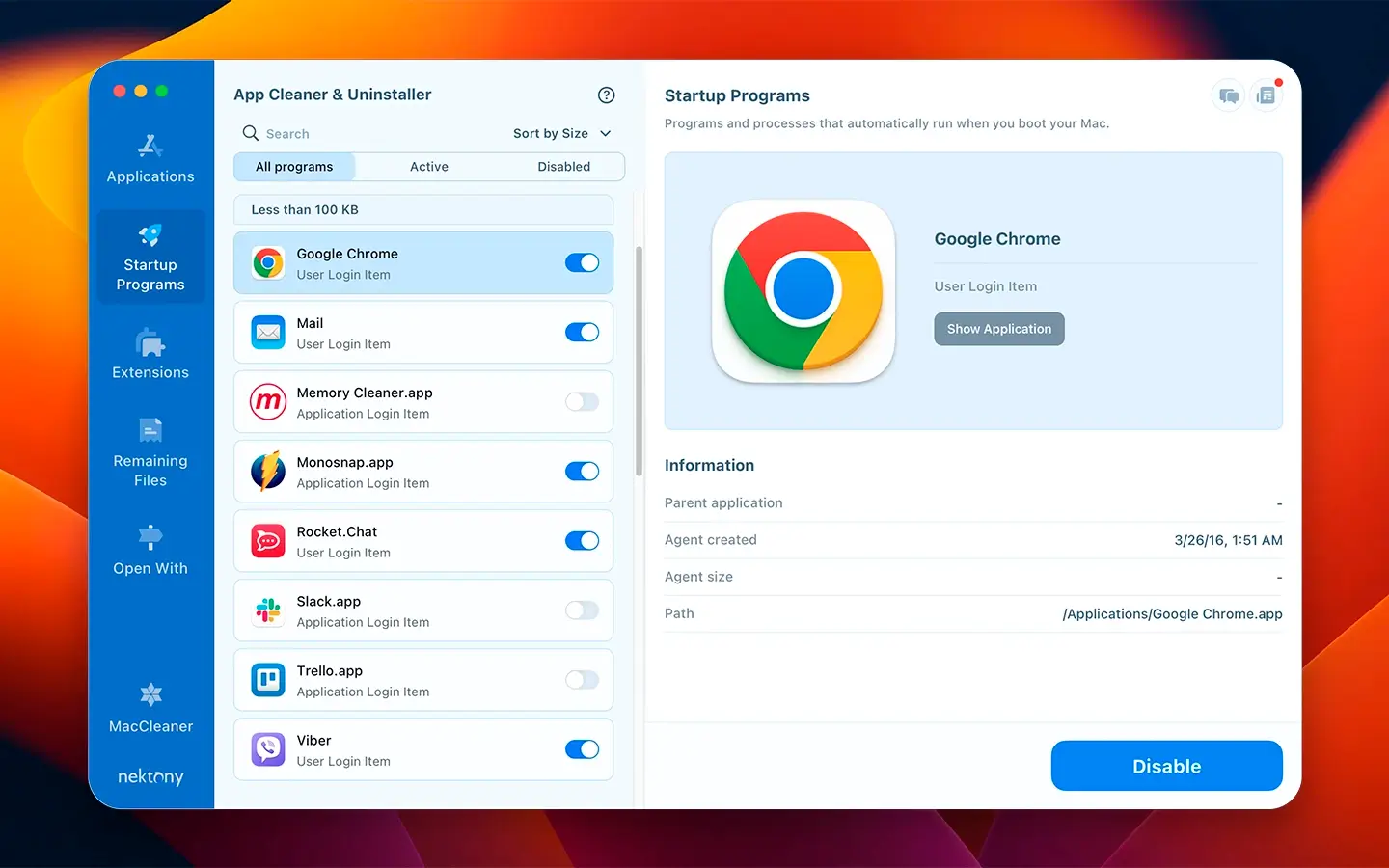Viewport: 1389px width, 868px height.
Task: Click the Disable button for Google Chrome
Action: coord(1166,766)
